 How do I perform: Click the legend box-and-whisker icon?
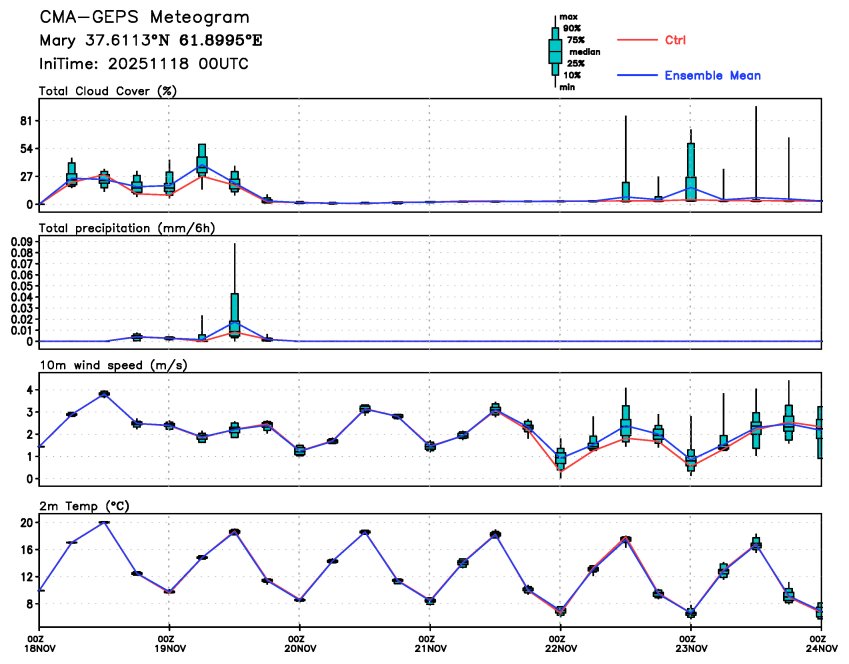tap(555, 51)
